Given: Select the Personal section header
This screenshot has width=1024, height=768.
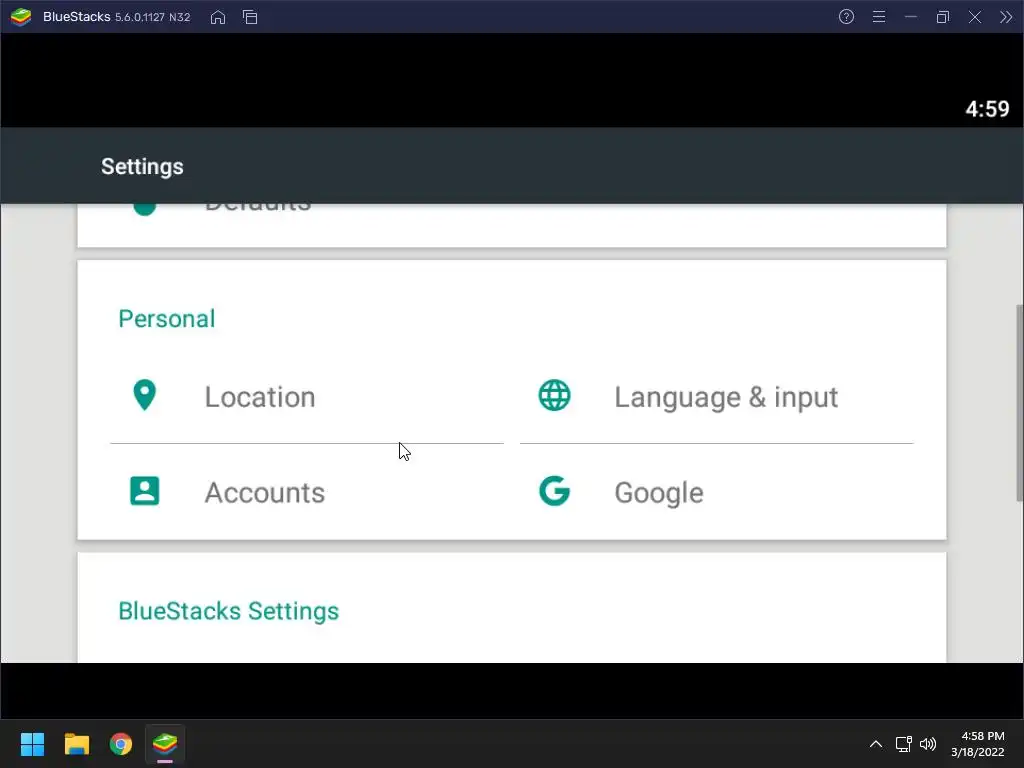Looking at the screenshot, I should click(x=167, y=319).
